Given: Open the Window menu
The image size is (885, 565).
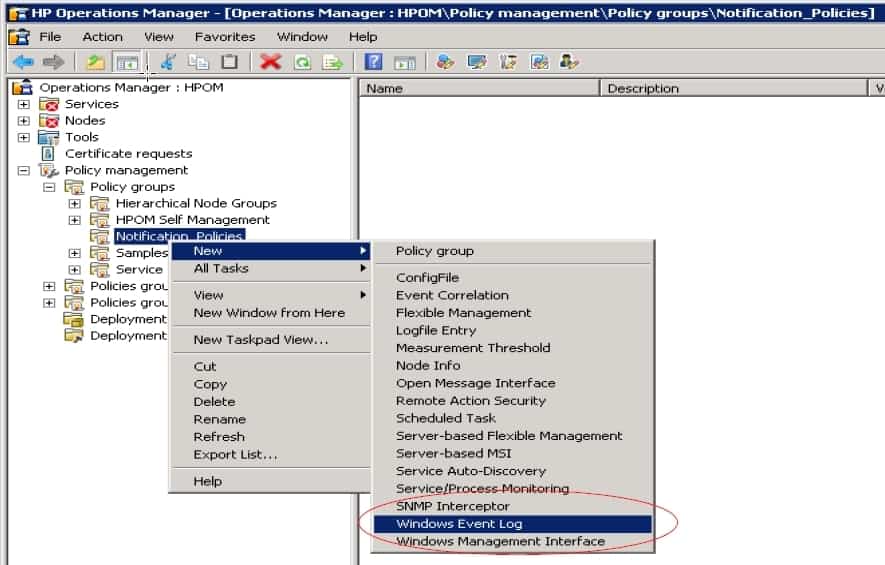Looking at the screenshot, I should 302,37.
